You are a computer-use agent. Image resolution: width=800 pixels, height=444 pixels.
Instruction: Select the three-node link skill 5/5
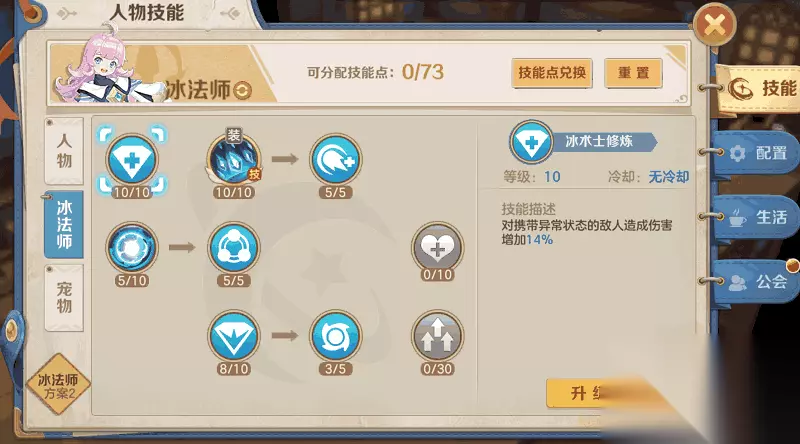[x=234, y=248]
